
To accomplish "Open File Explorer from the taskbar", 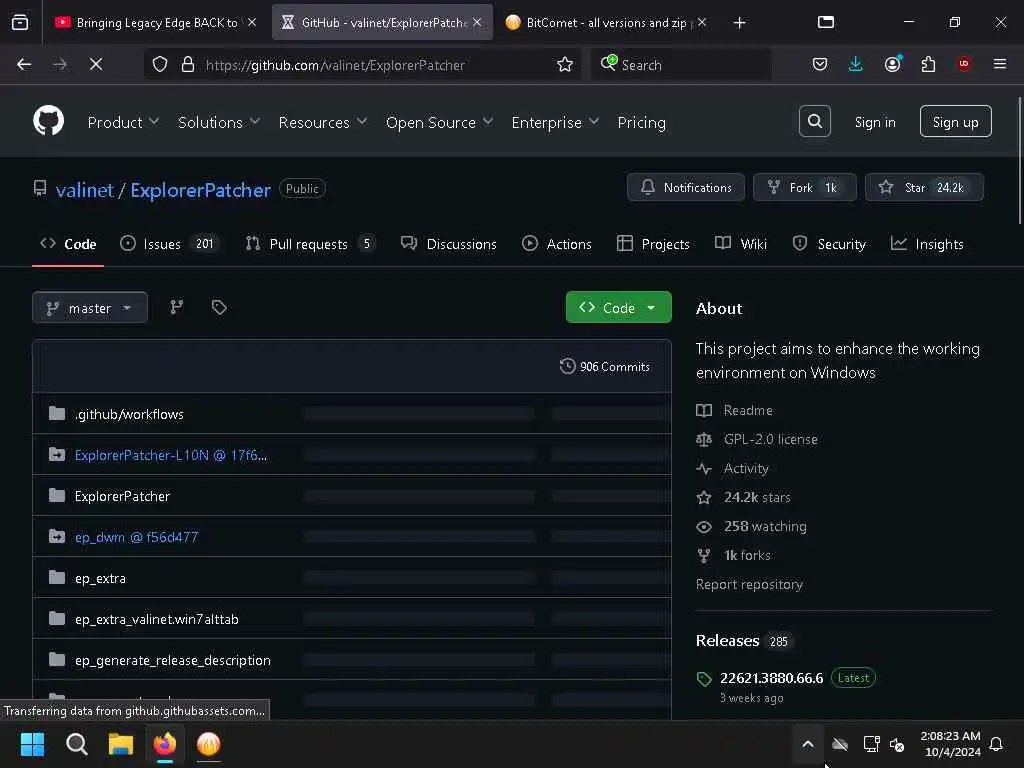I will (x=121, y=744).
